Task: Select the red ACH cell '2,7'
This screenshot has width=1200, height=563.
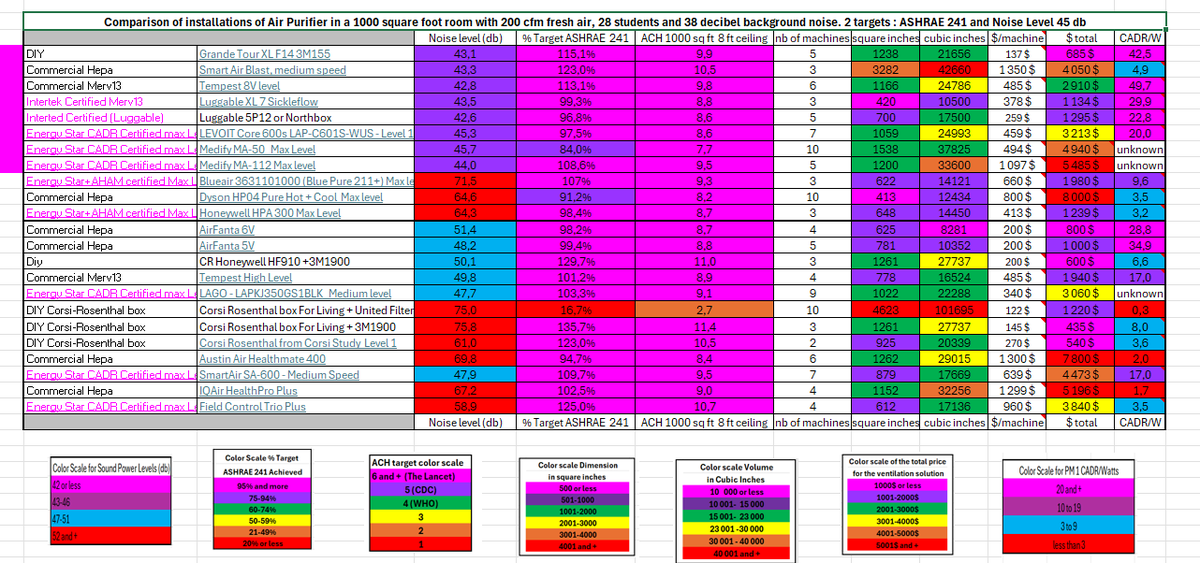Action: 704,310
